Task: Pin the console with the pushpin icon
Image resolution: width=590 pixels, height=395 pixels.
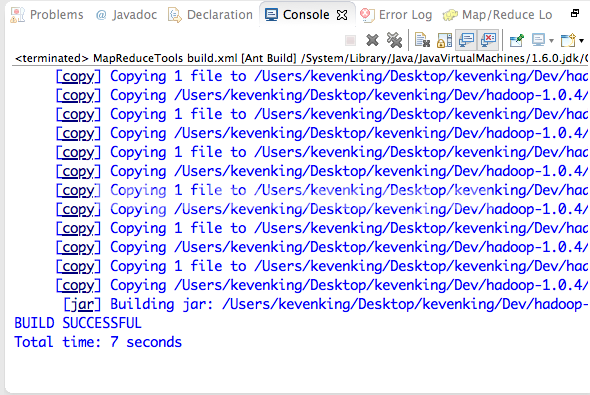Action: 517,40
